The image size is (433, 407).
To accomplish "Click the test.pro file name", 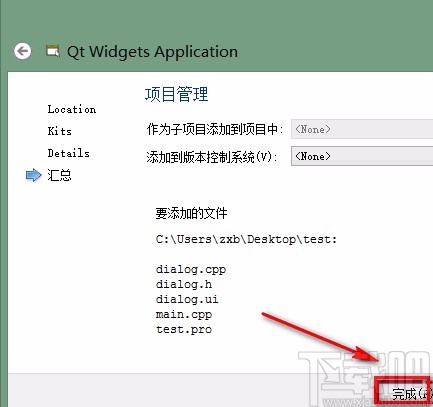I will coord(184,329).
